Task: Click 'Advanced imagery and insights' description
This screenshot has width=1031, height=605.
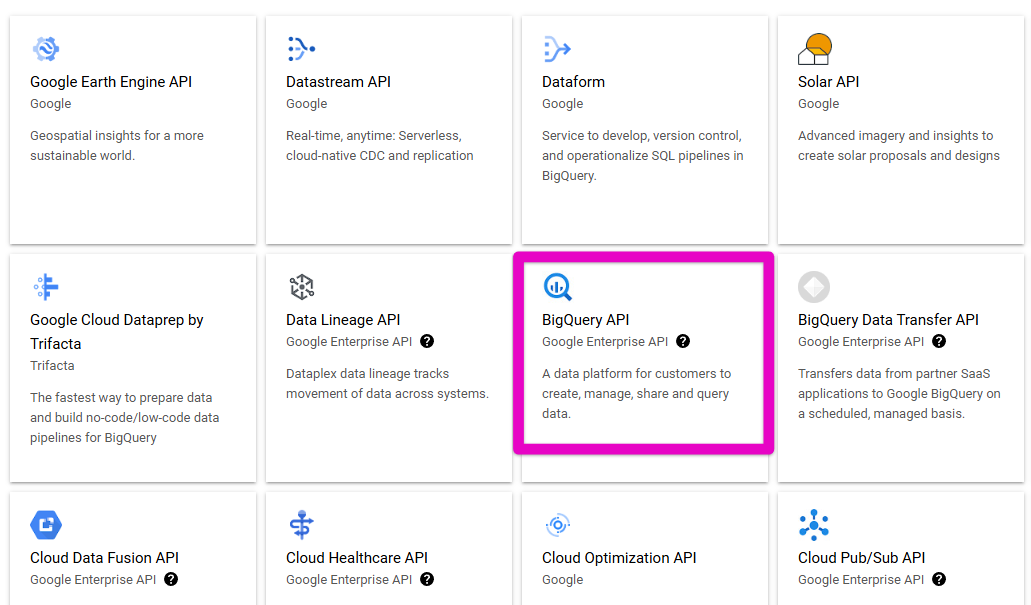Action: point(899,145)
